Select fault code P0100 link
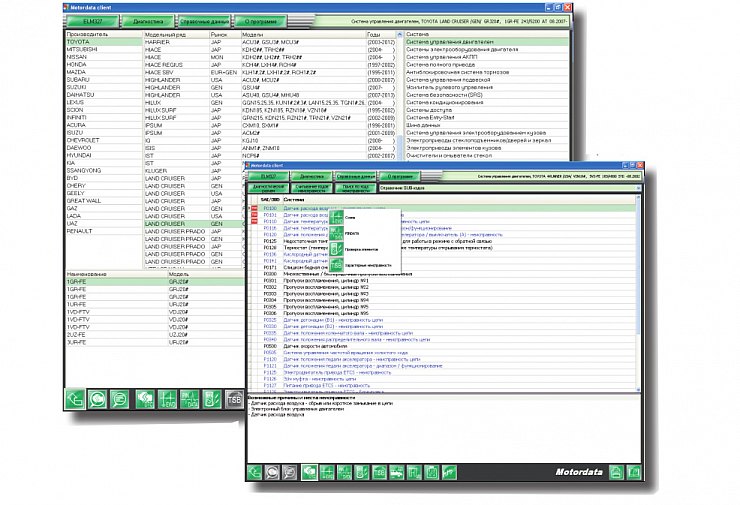740x505 pixels. click(270, 208)
